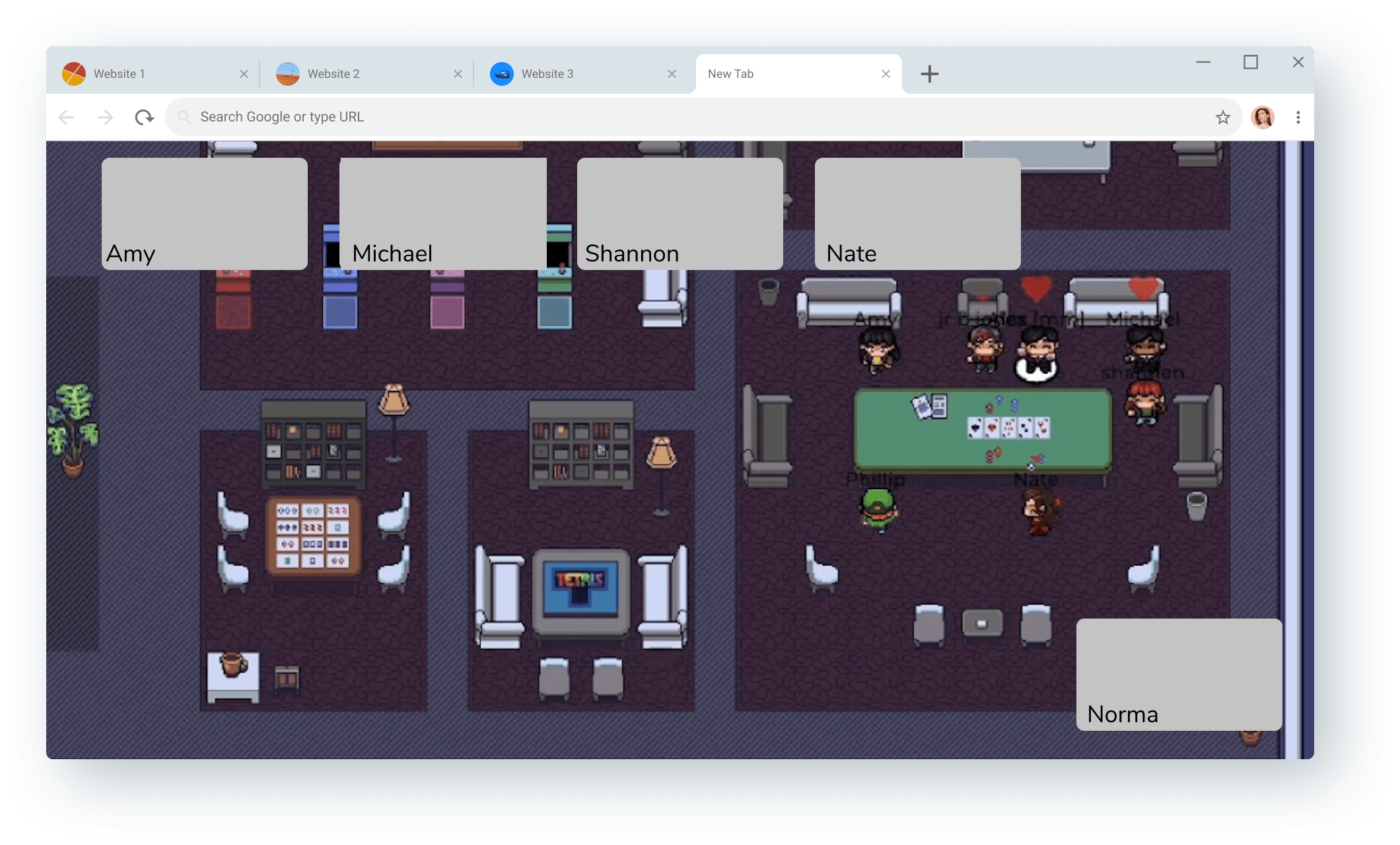Switch to the Website 2 tab
Screen dimensions: 1400x845
[333, 74]
